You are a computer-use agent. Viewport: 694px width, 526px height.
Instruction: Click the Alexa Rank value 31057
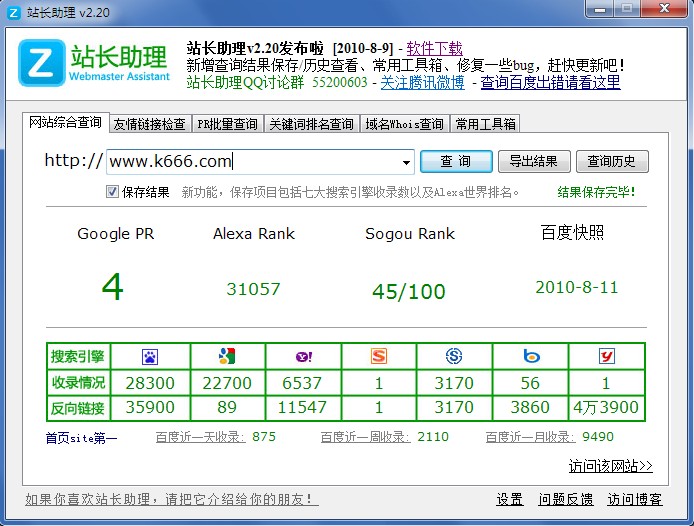pyautogui.click(x=253, y=289)
